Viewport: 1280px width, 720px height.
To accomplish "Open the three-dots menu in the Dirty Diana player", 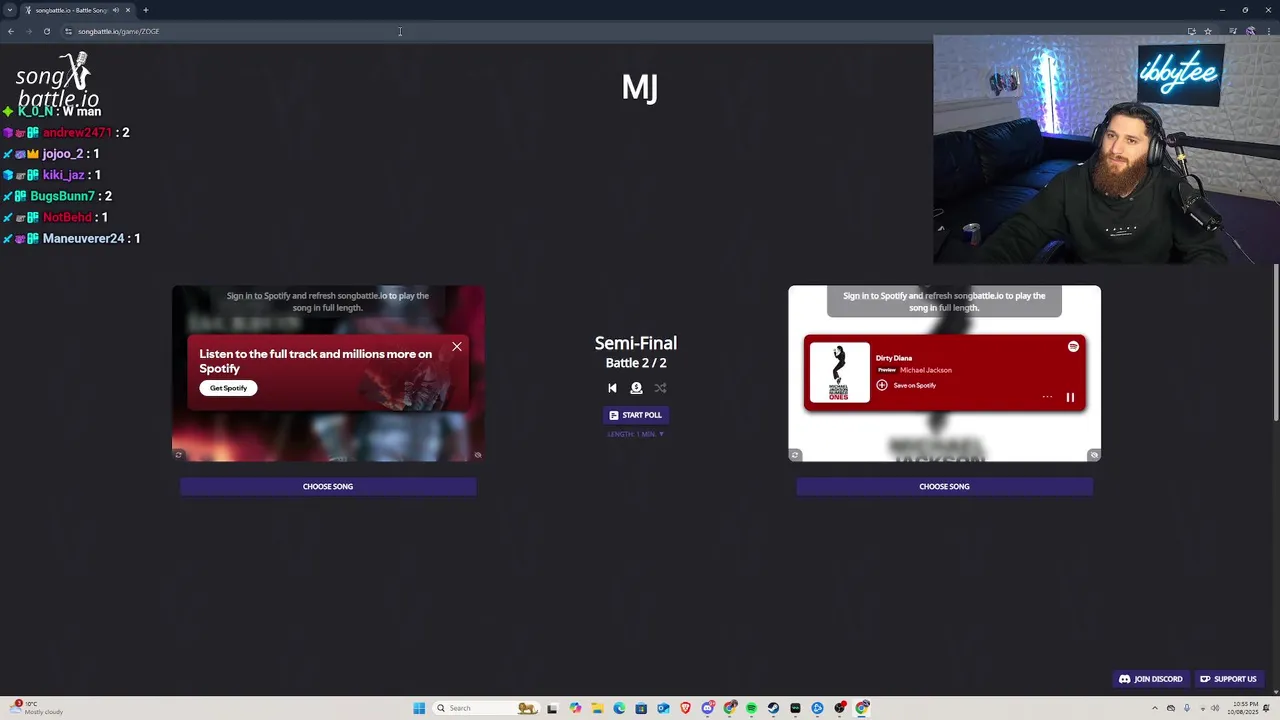I will [x=1047, y=397].
